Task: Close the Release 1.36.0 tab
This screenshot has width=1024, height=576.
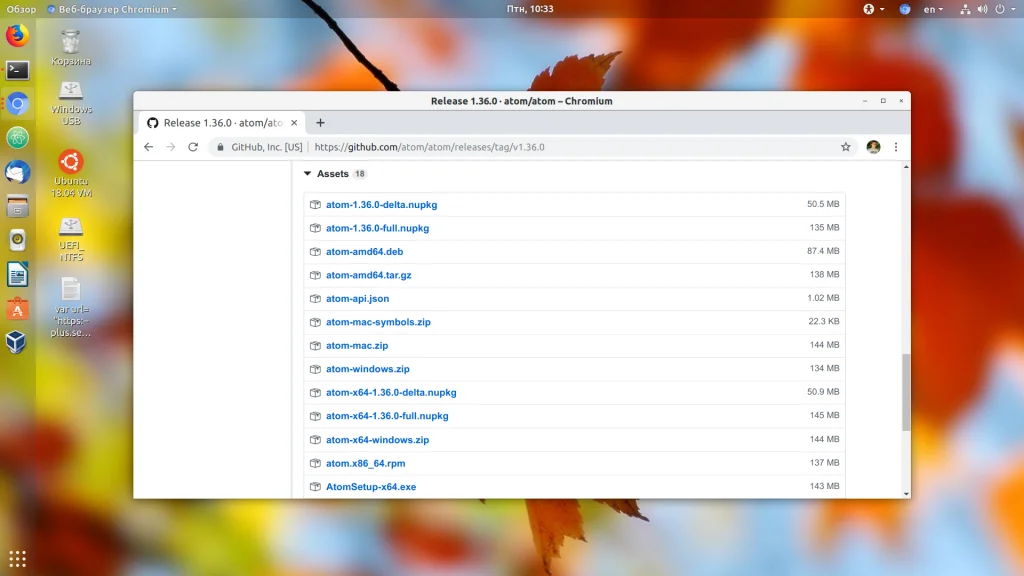Action: [x=294, y=123]
